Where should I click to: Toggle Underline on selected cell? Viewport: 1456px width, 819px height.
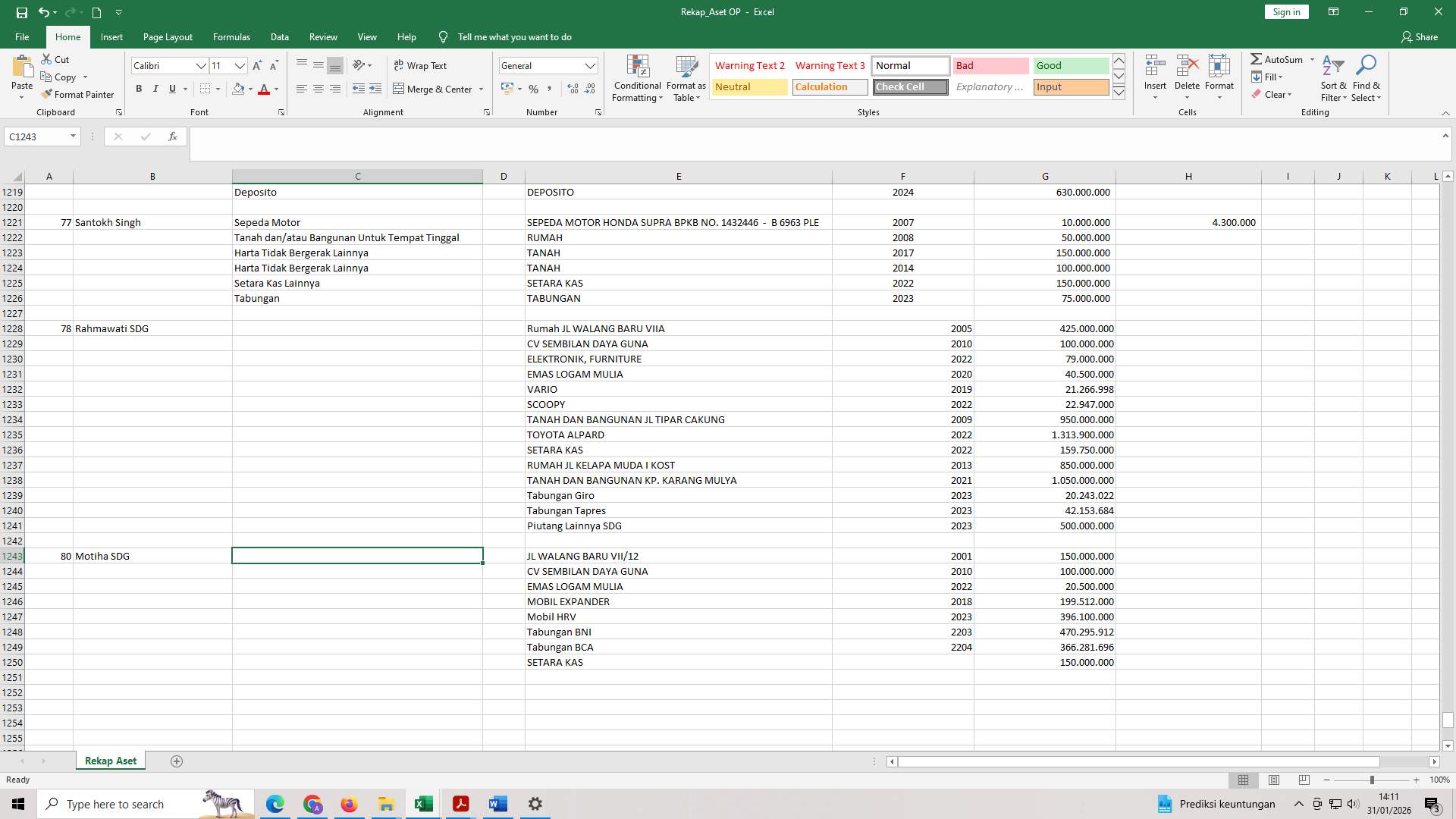(171, 89)
